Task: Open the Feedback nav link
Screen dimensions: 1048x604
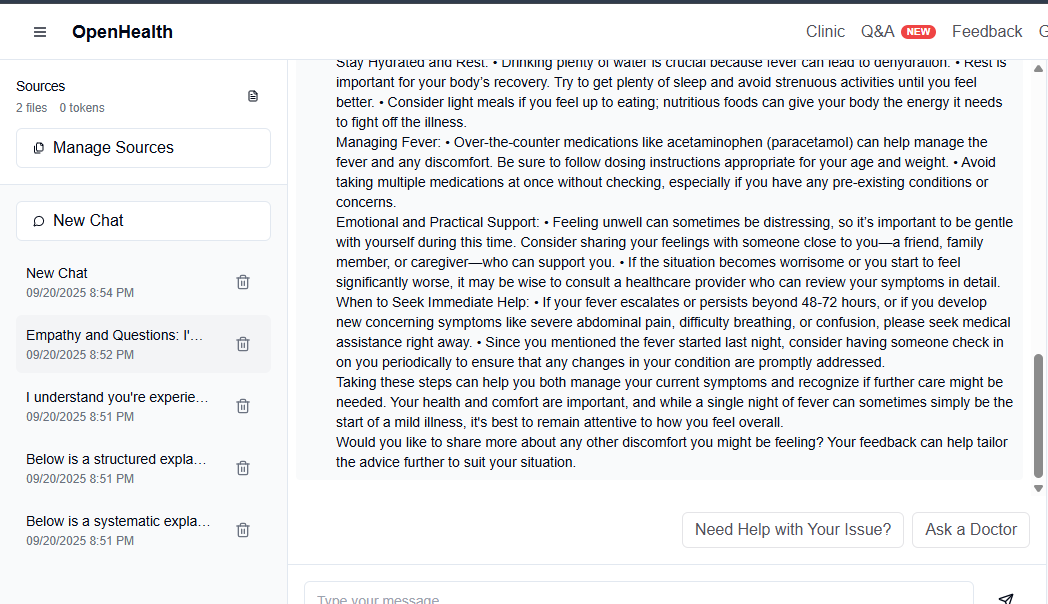Action: click(x=987, y=31)
